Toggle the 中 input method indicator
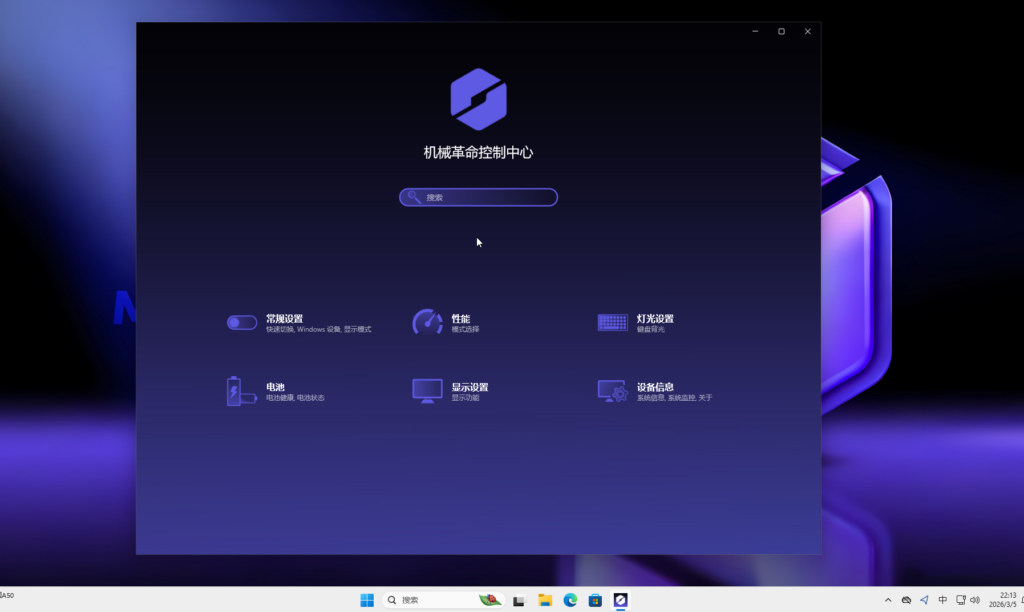This screenshot has height=612, width=1024. click(942, 600)
